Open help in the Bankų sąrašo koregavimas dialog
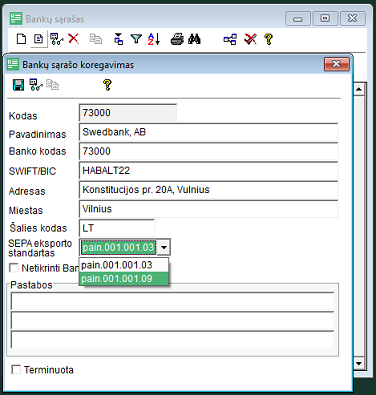 click(x=107, y=85)
